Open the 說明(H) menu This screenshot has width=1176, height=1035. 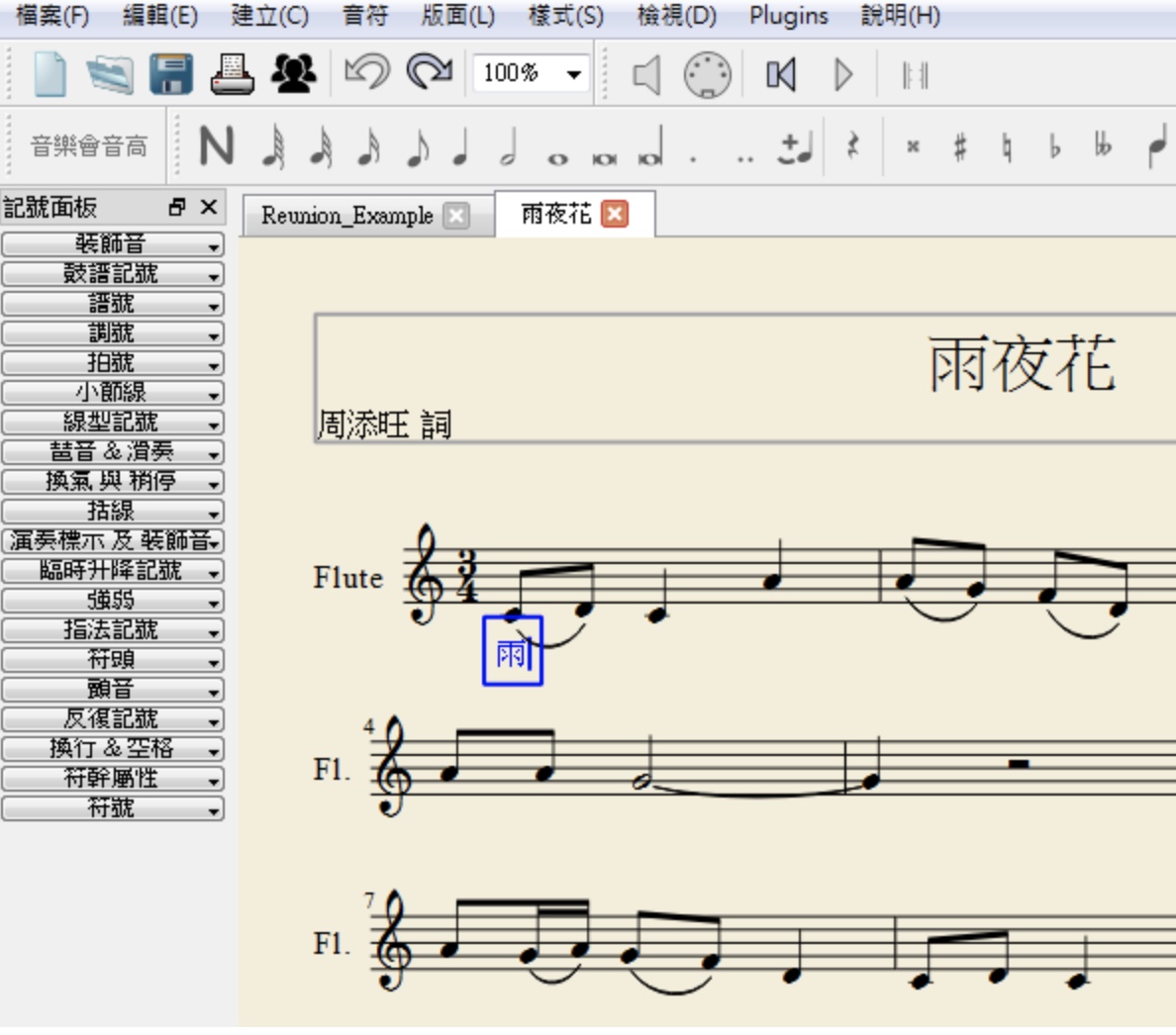click(x=900, y=16)
